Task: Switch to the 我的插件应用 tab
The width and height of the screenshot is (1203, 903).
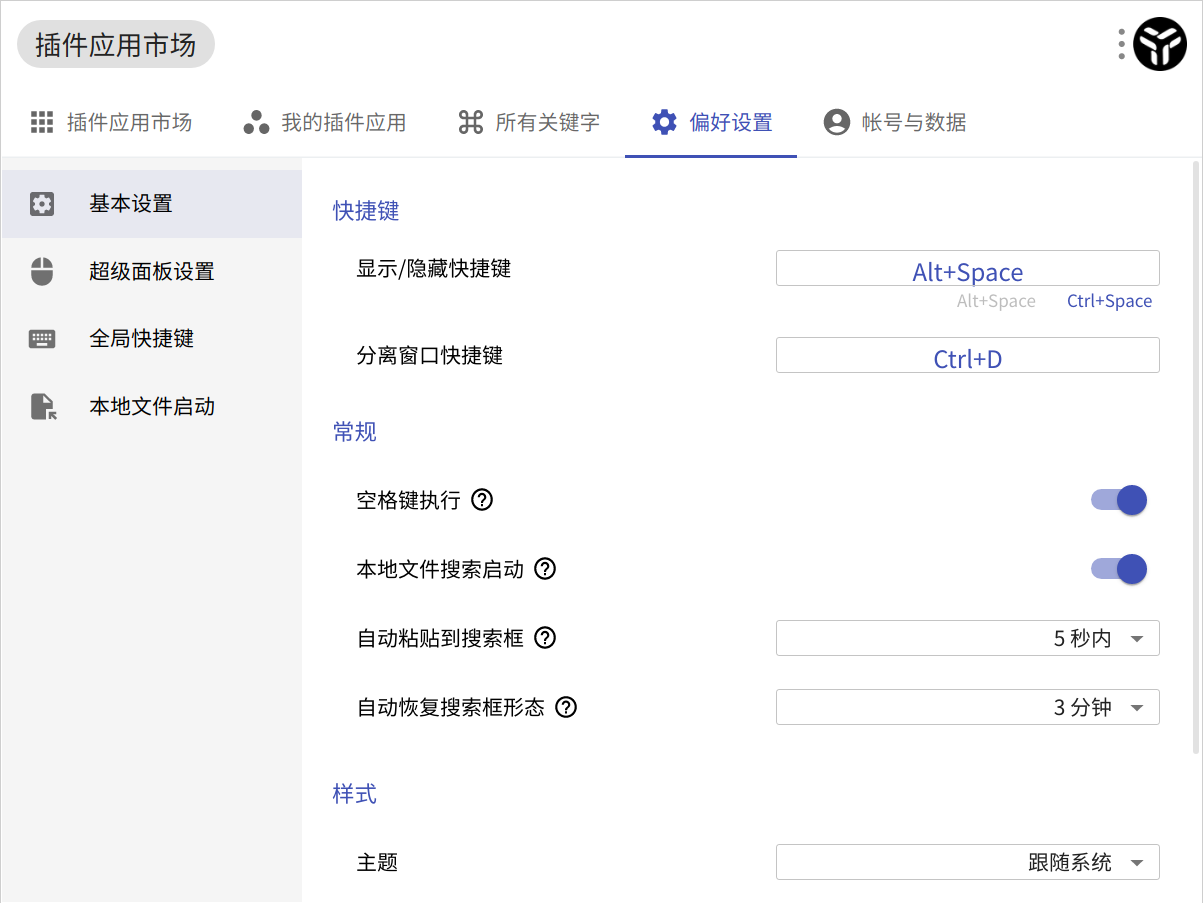Action: (325, 123)
